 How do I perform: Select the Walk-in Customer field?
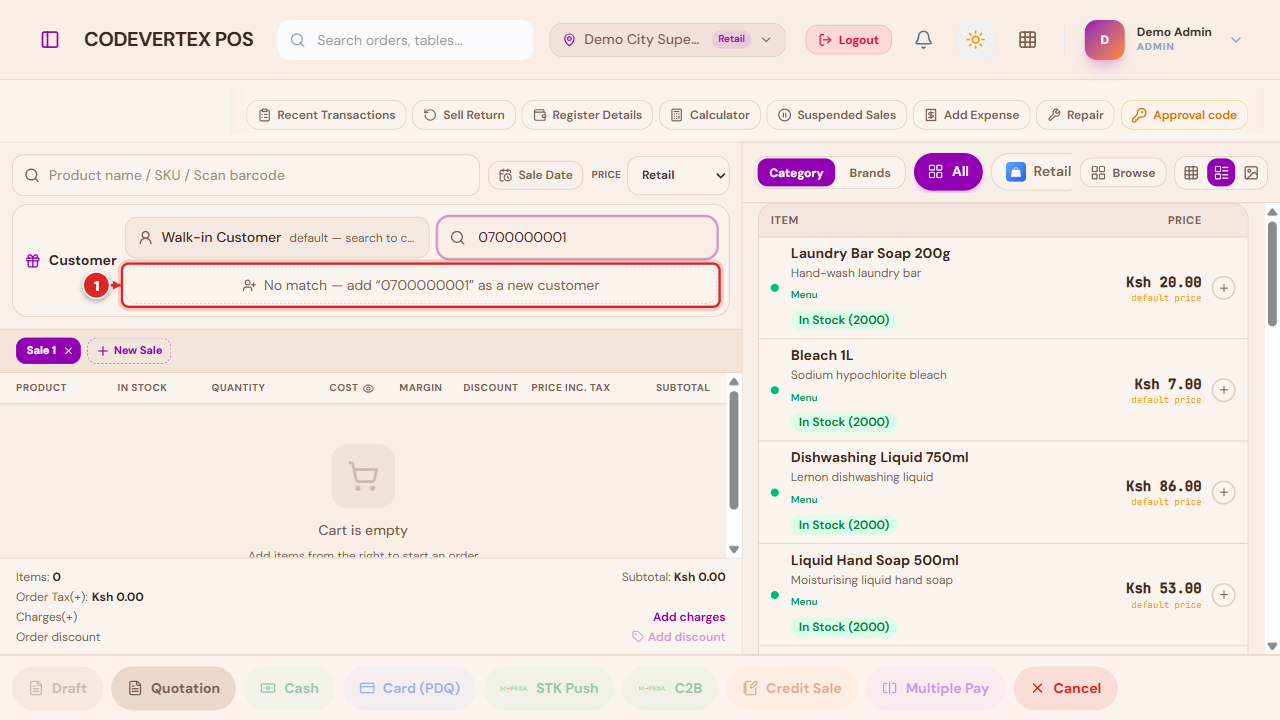(x=277, y=238)
